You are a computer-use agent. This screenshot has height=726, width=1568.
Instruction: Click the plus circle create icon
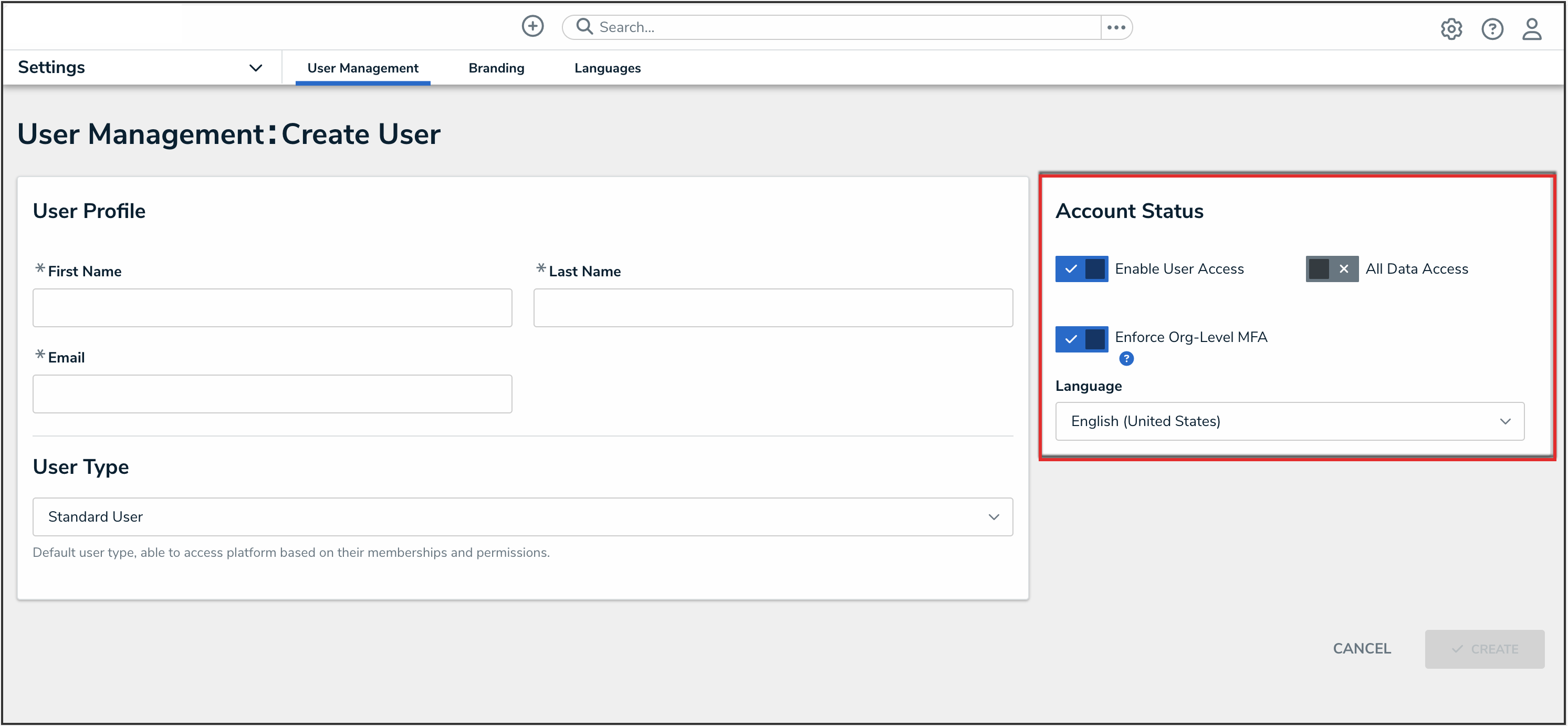tap(532, 26)
